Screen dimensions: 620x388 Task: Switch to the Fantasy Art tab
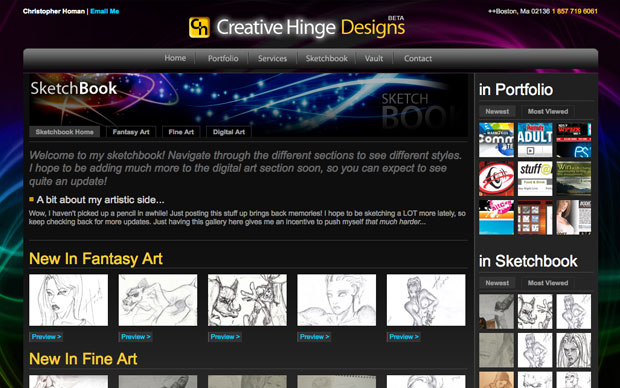131,132
